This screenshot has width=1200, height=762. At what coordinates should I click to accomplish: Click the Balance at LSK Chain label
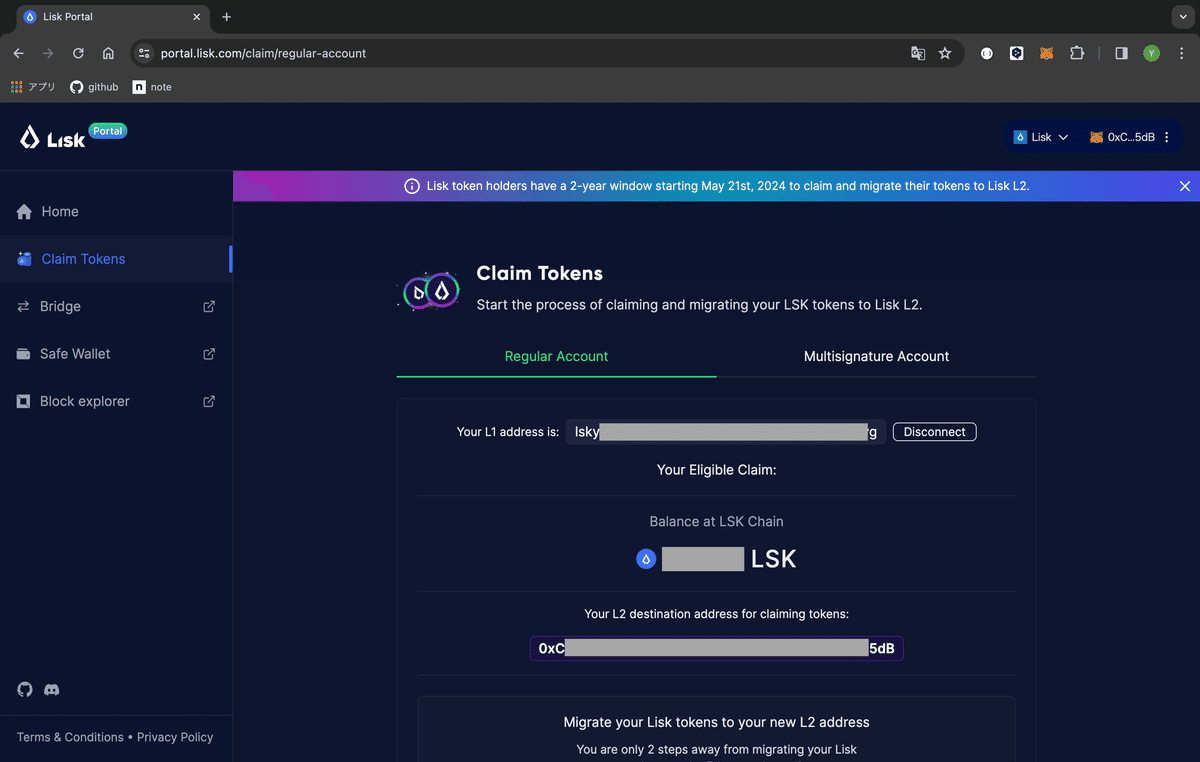716,521
